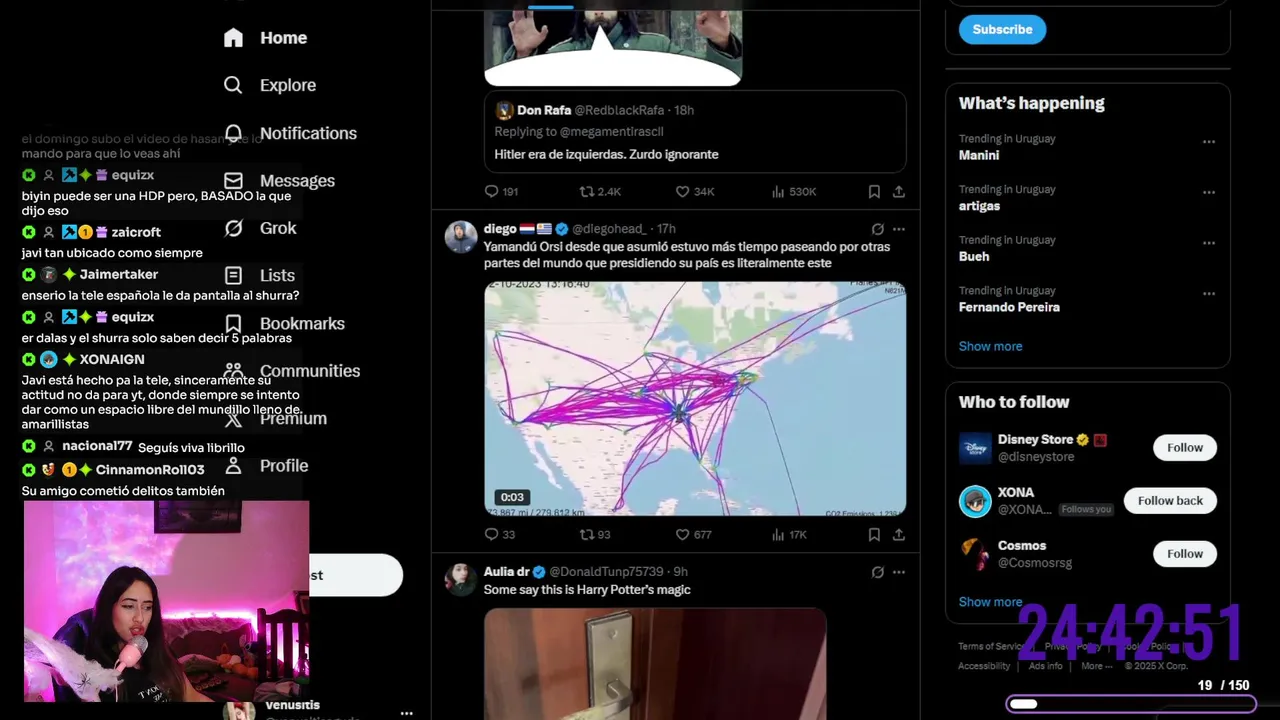Go to Explore in navigation
This screenshot has height=720, width=1280.
[x=288, y=85]
